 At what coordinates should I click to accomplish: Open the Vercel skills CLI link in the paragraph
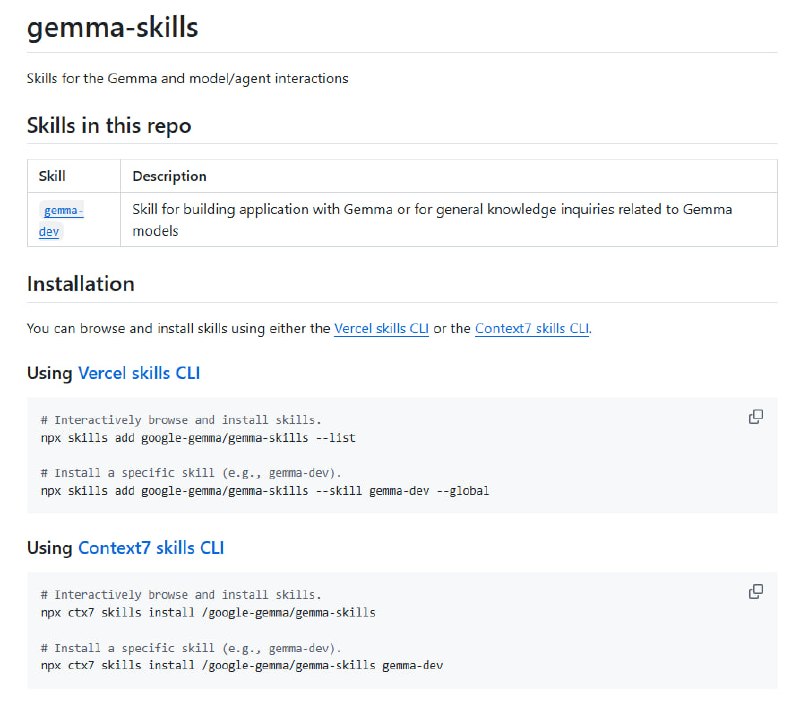381,329
